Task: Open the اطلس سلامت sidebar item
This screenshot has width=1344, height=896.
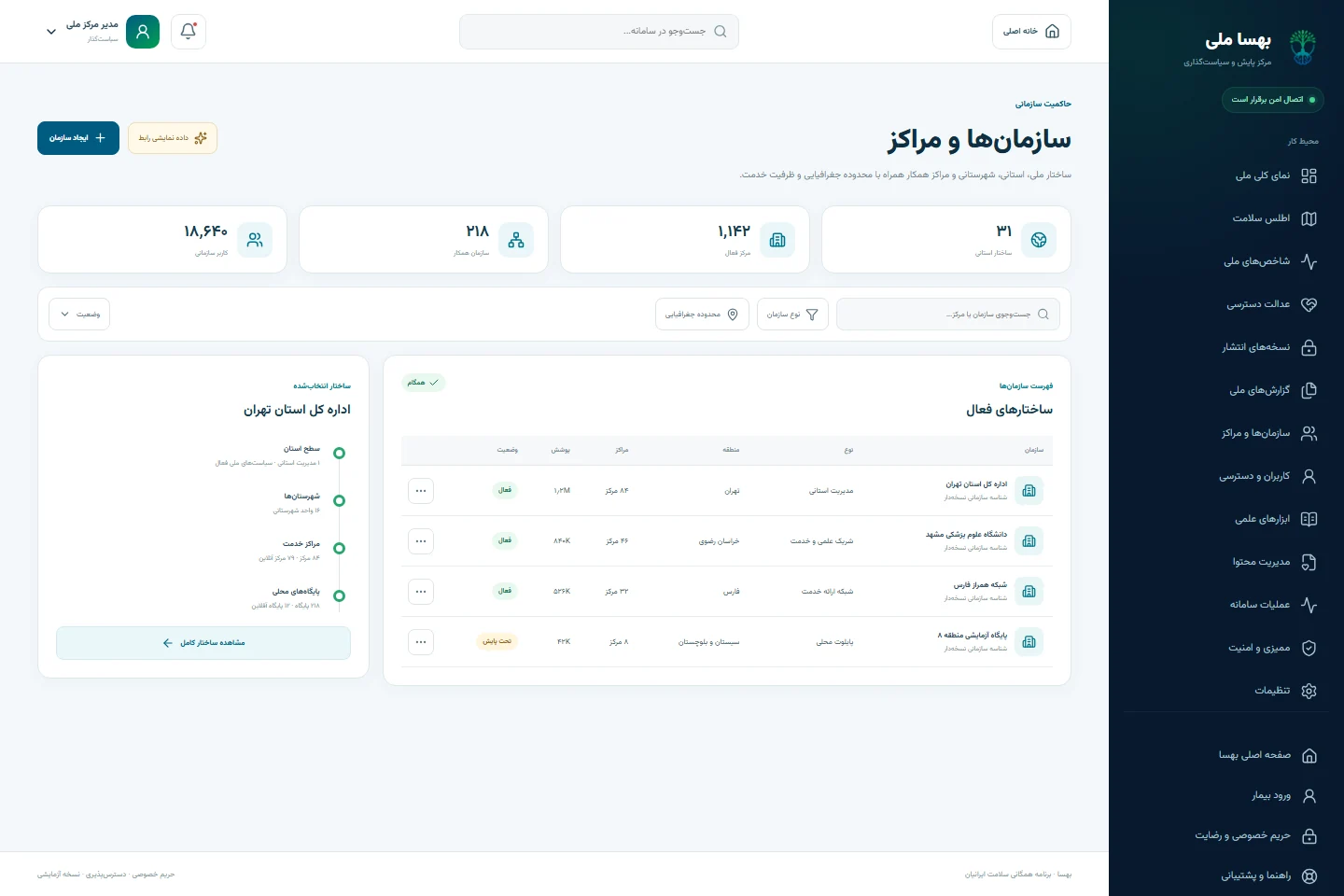Action: [1226, 218]
